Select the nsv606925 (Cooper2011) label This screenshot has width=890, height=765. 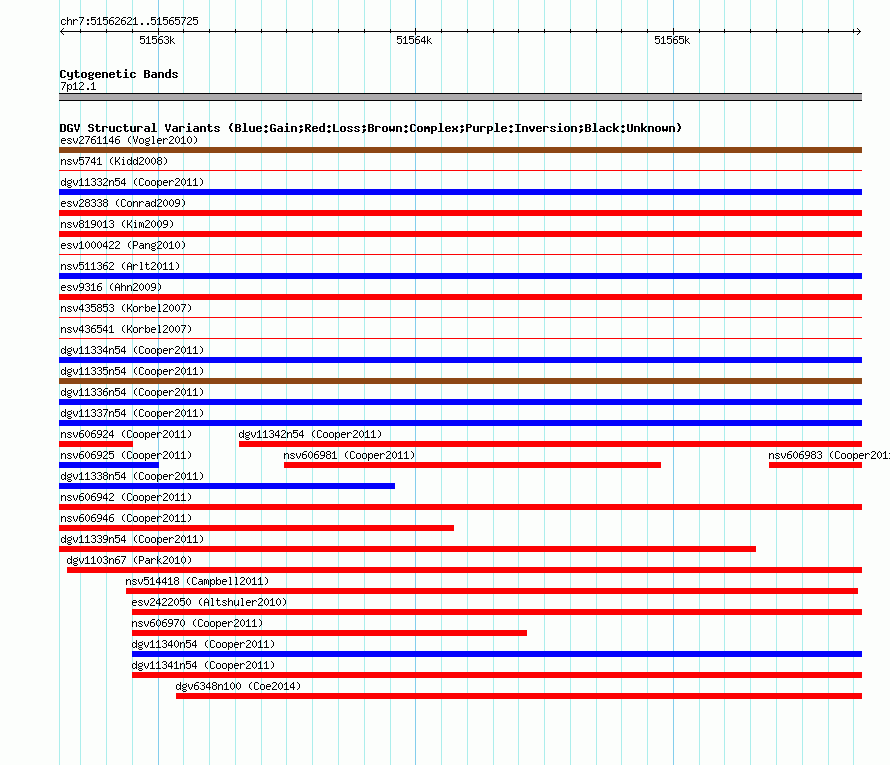click(126, 455)
